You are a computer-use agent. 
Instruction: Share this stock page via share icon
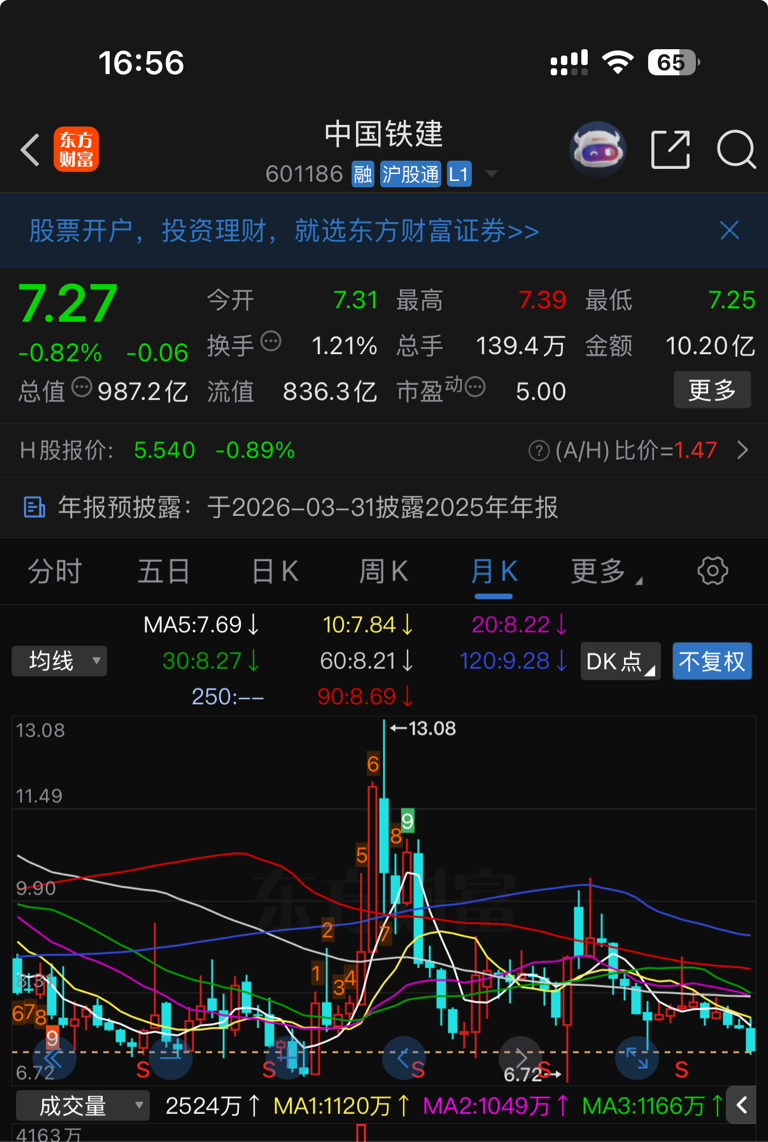(670, 149)
